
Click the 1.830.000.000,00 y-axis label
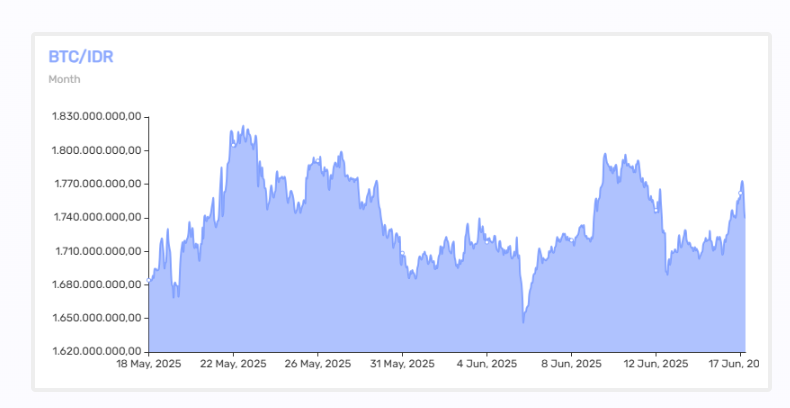(98, 117)
